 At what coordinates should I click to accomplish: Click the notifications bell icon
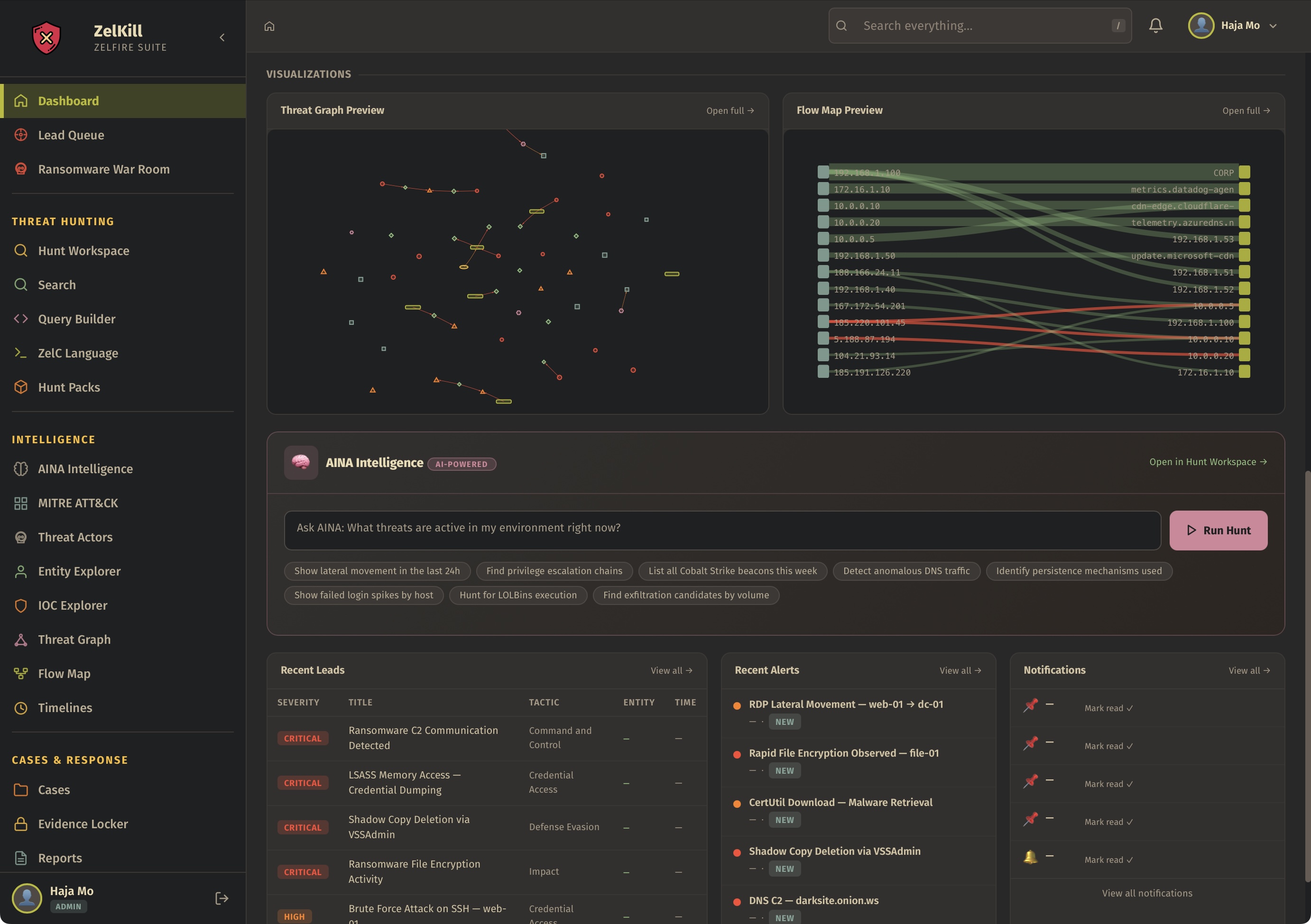[x=1155, y=26]
